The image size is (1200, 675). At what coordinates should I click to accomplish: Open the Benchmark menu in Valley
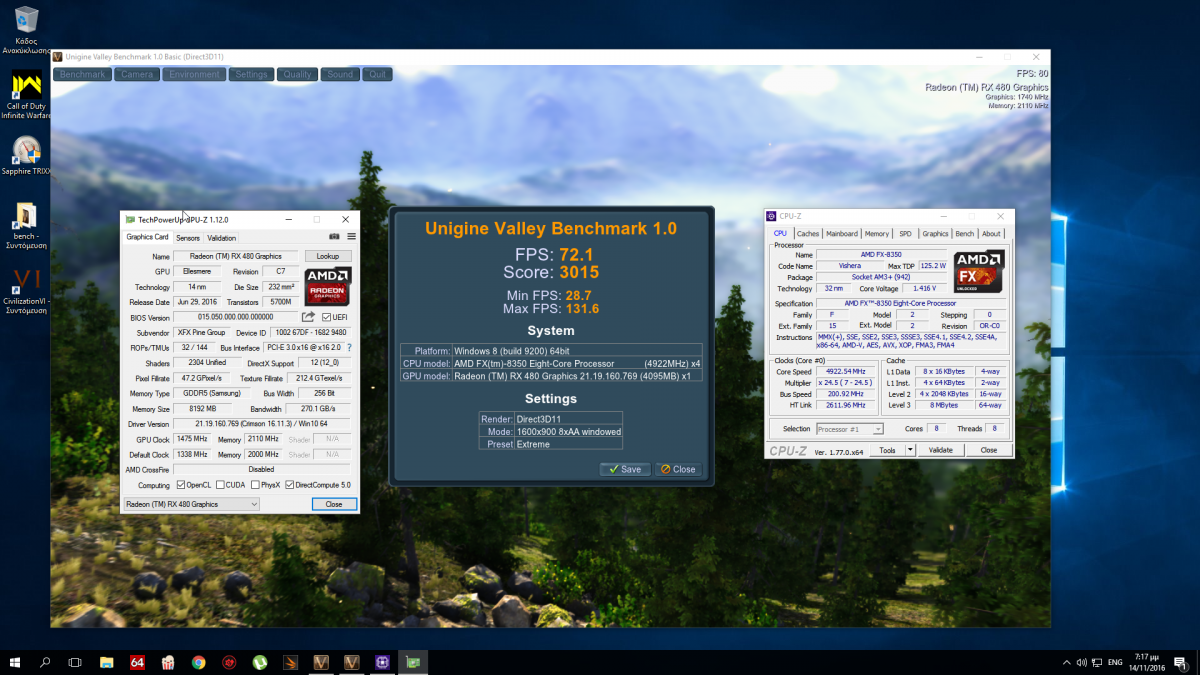(82, 74)
